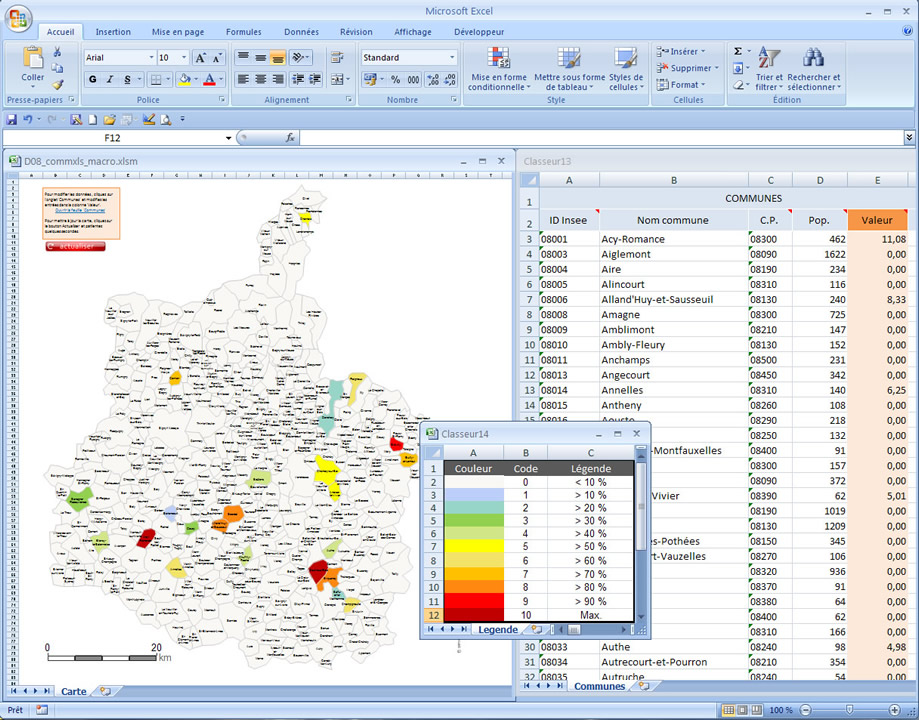The height and width of the screenshot is (720, 919).
Task: Click into the formula bar input
Action: point(602,138)
